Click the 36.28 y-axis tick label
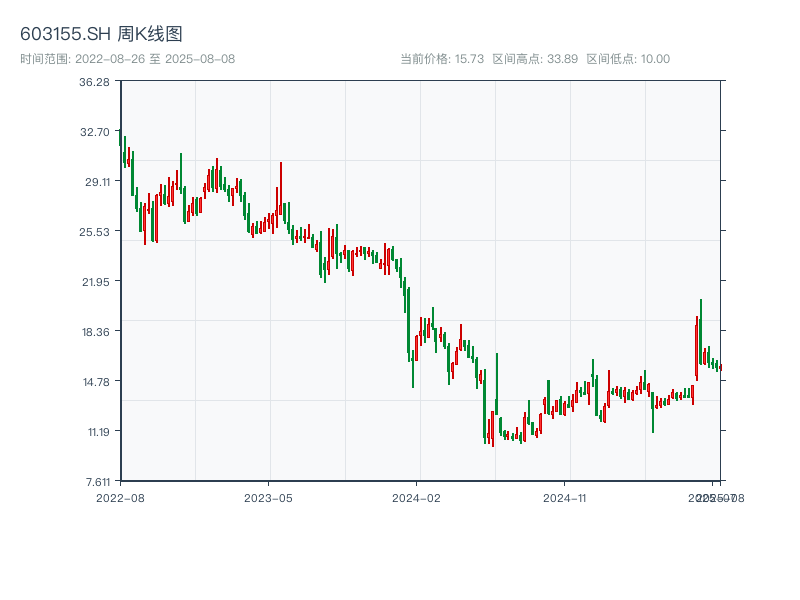The width and height of the screenshot is (800, 600). coord(95,82)
